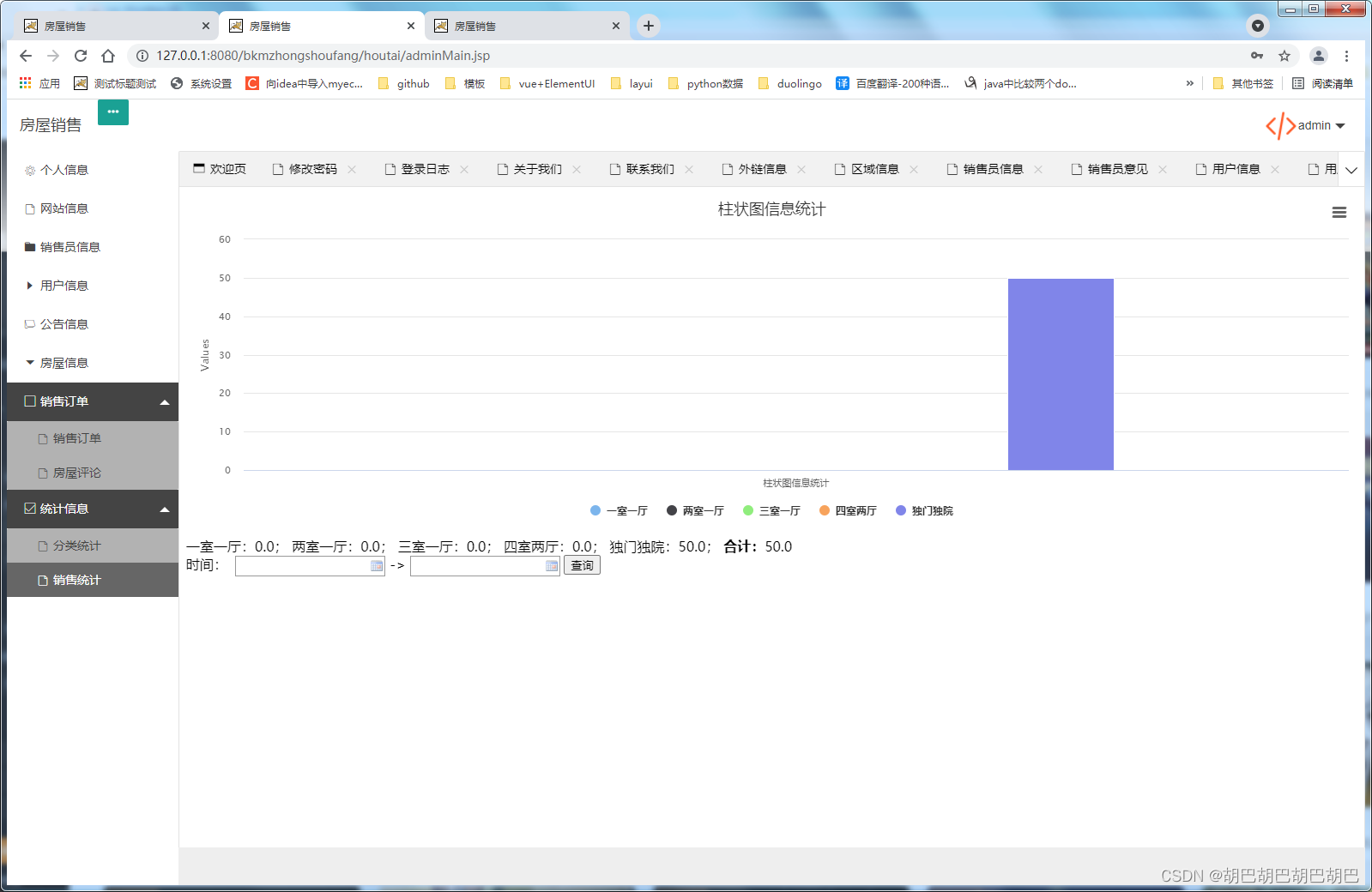Image resolution: width=1372 pixels, height=892 pixels.
Task: Open 个人信息 in the sidebar
Action: (93, 170)
